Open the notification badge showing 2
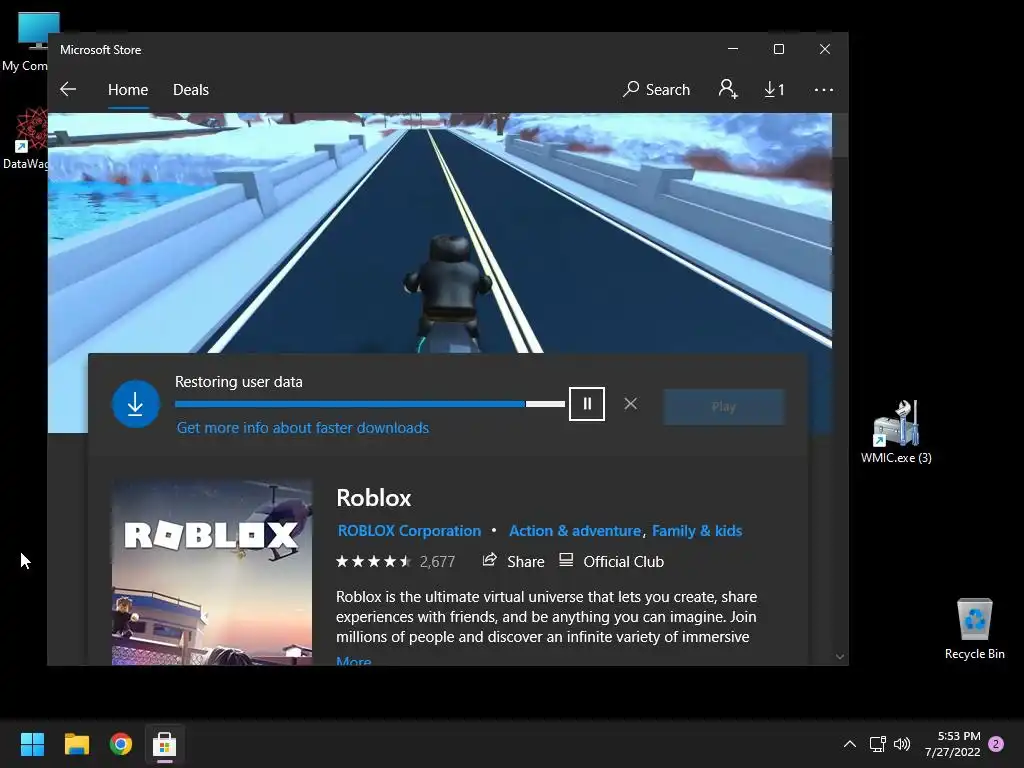 coord(996,744)
